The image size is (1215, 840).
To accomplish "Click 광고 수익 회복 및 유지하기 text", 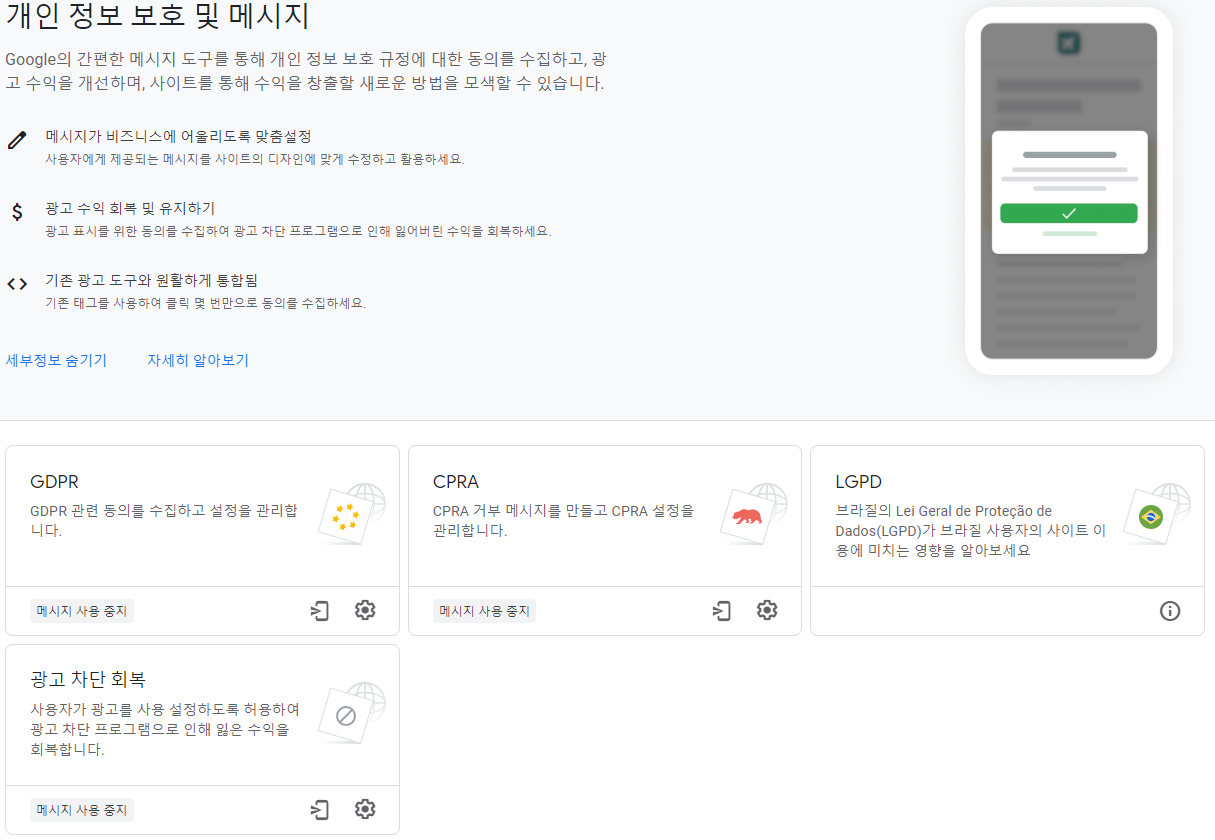I will coord(131,208).
